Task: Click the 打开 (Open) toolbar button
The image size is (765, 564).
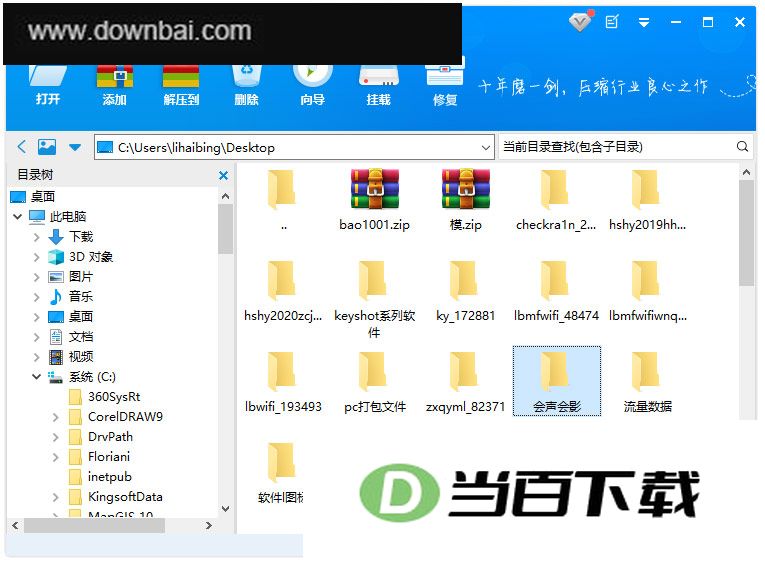Action: 48,87
